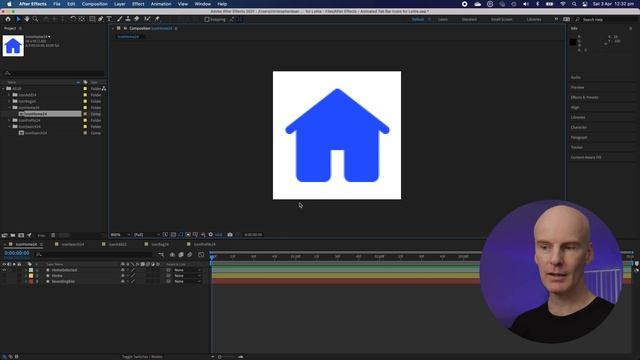Click the interpret footage icon in Project panel
Screen dimensions: 640x360
4,236
